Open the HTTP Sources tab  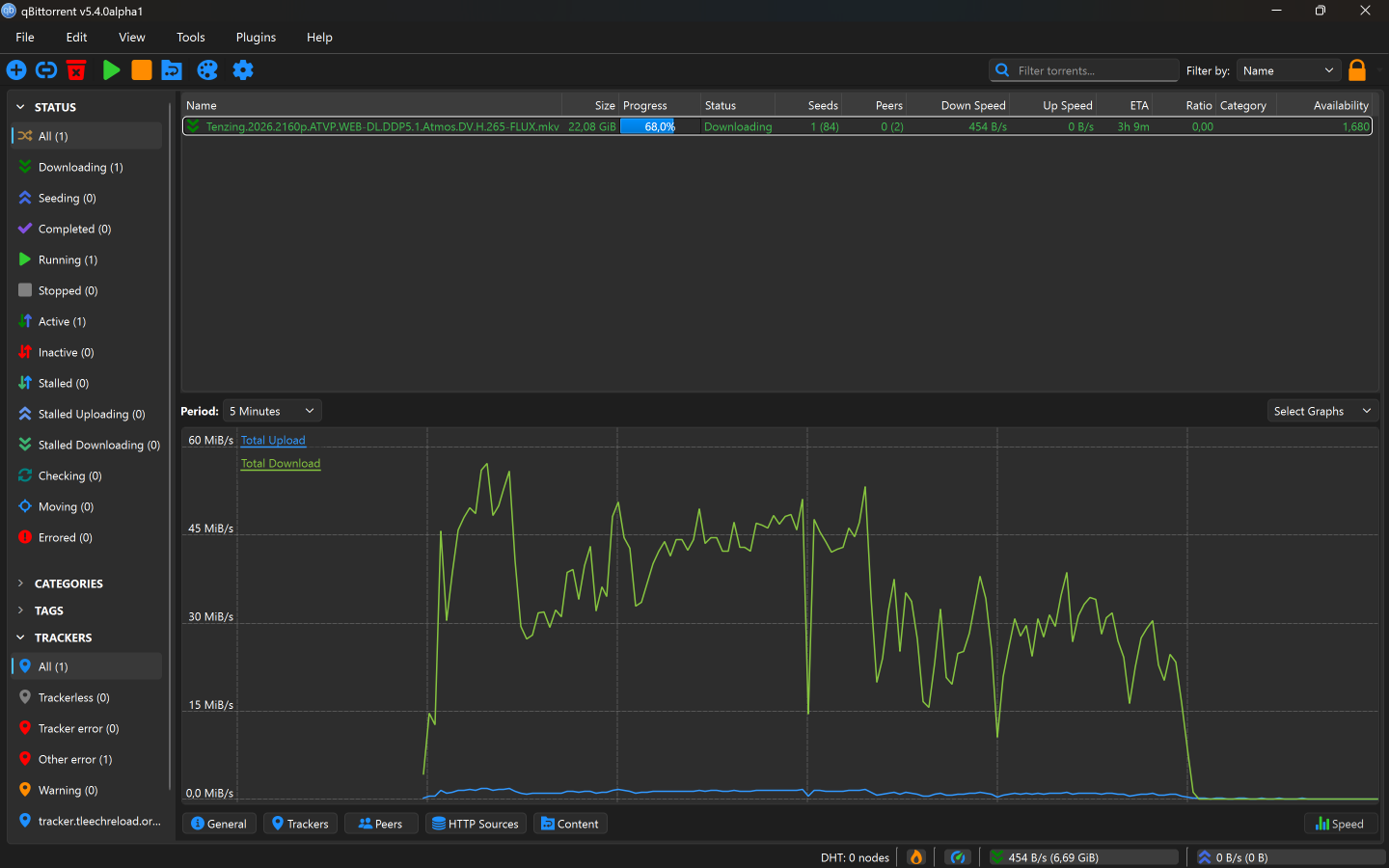(476, 824)
